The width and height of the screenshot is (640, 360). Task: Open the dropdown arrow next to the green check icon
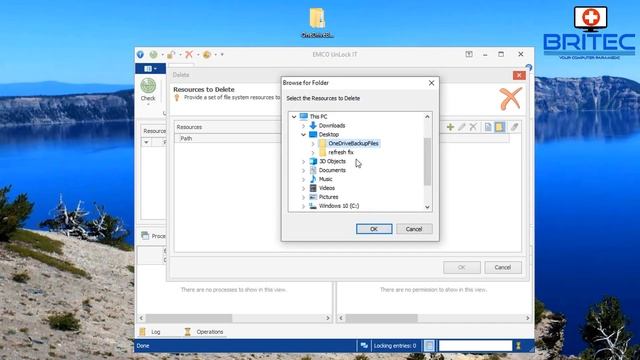(x=162, y=54)
